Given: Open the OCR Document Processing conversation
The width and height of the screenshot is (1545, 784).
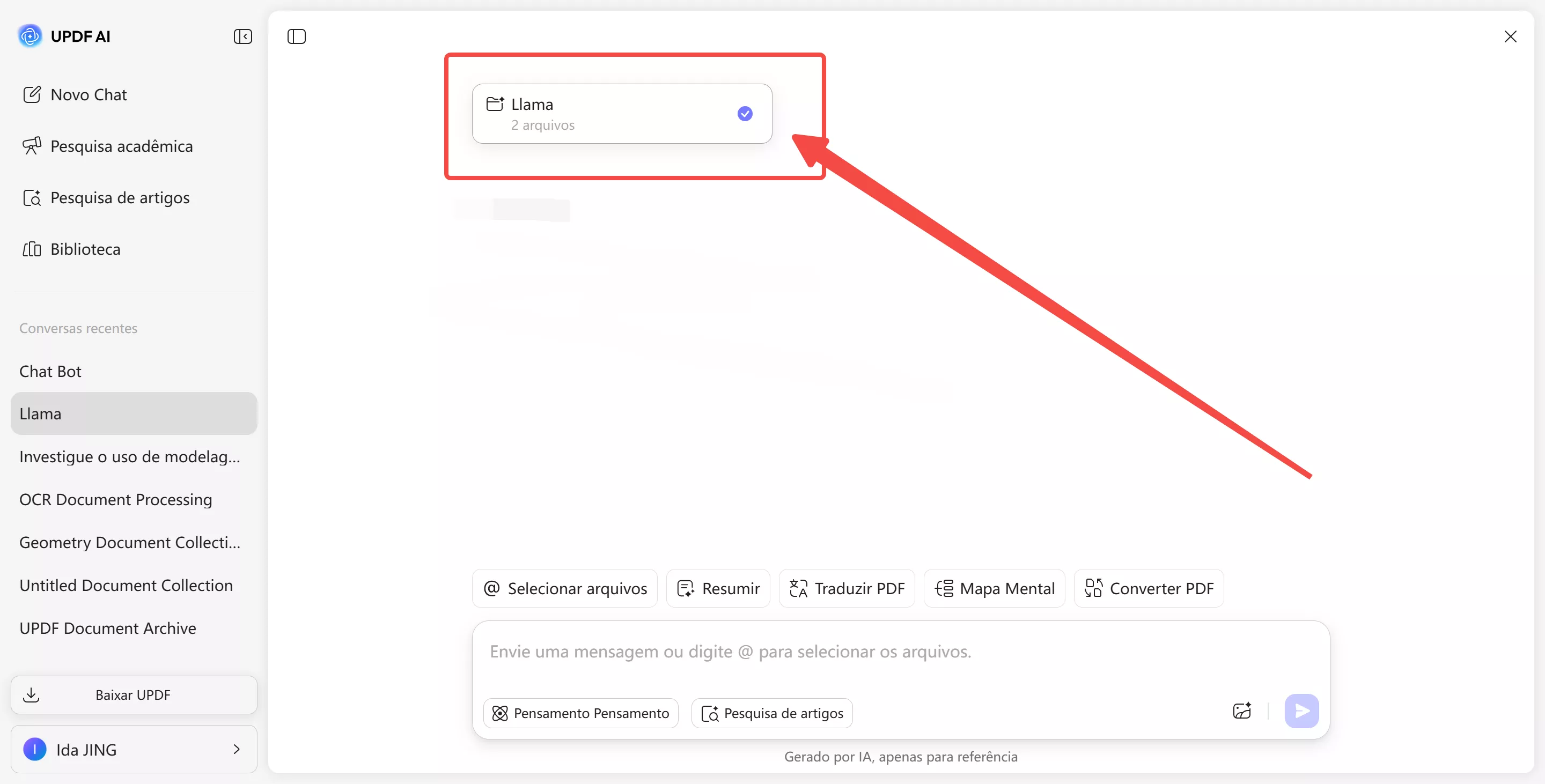Looking at the screenshot, I should coord(115,499).
